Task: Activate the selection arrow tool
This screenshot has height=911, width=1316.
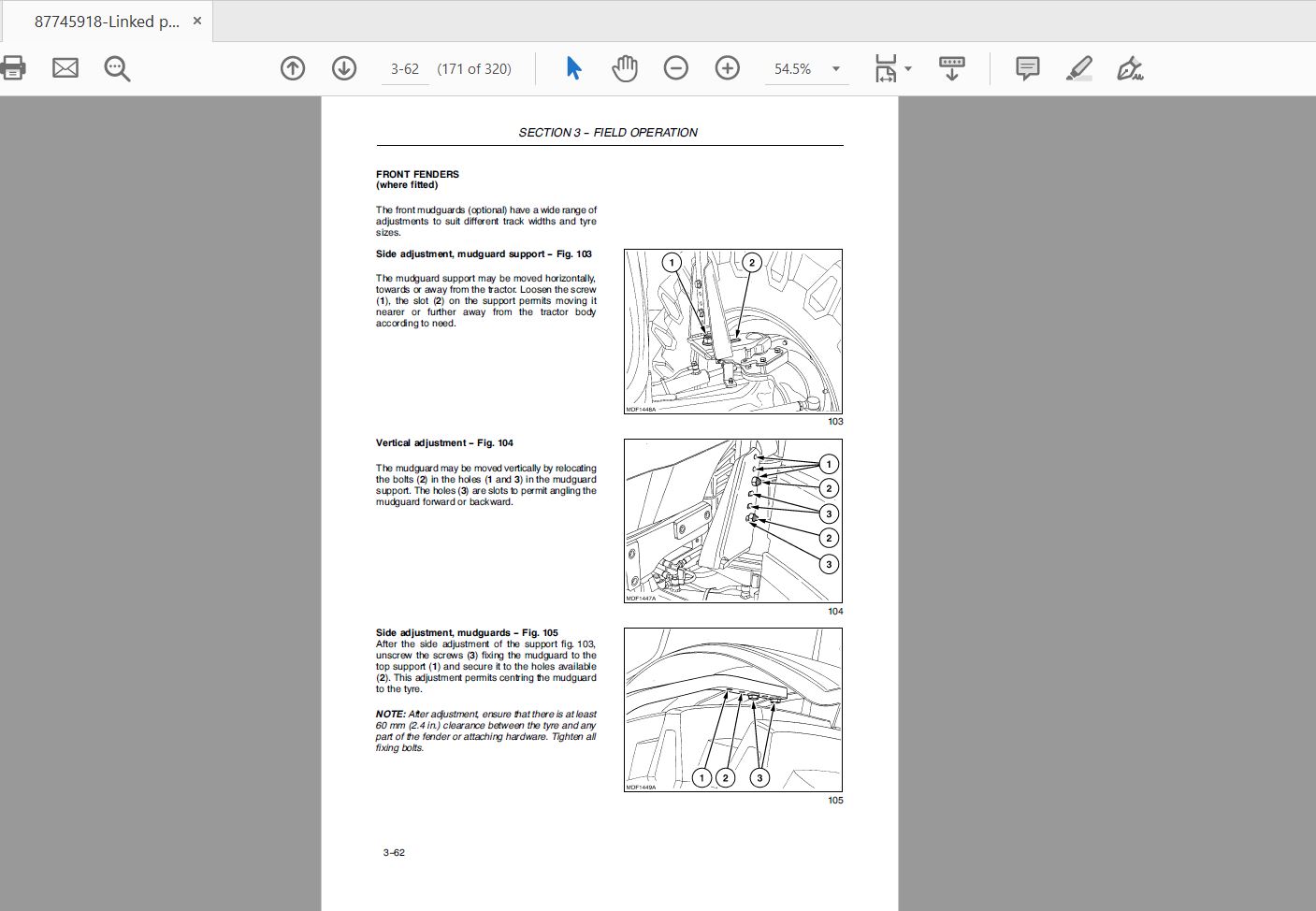Action: (x=574, y=68)
